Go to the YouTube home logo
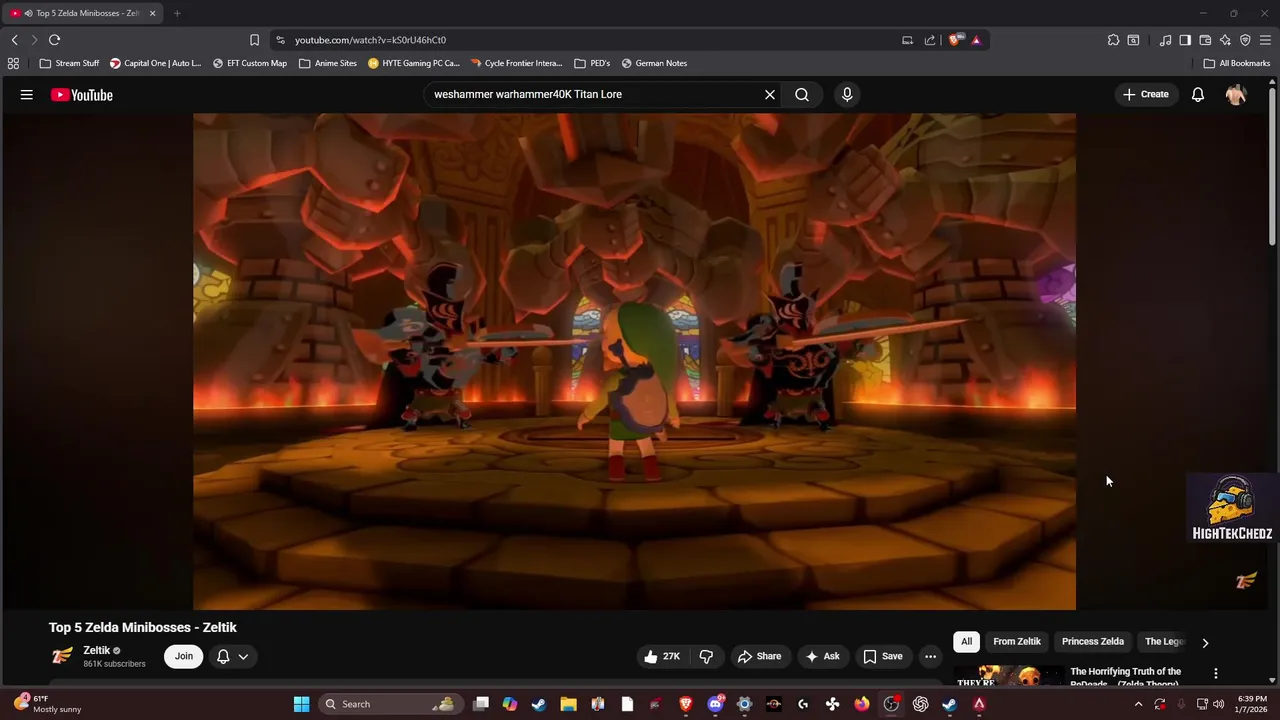1280x720 pixels. click(82, 95)
